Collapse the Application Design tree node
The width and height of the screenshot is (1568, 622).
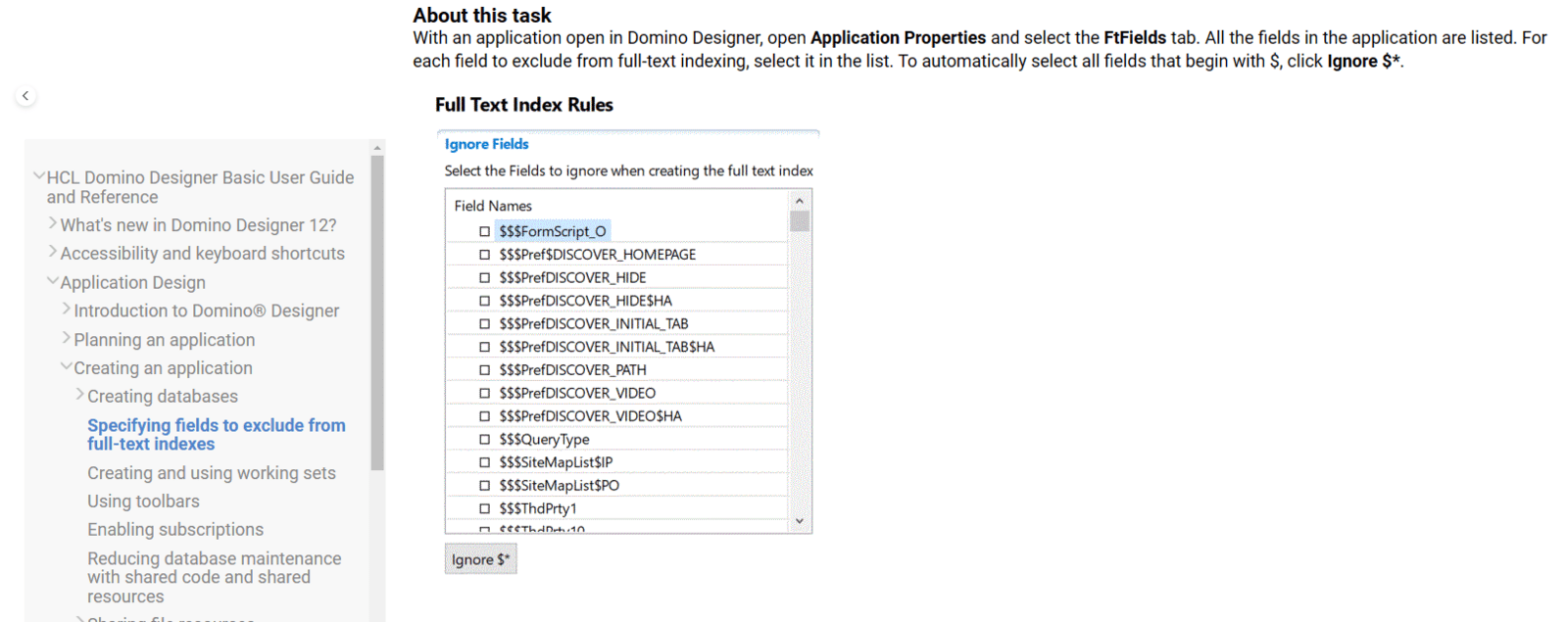click(x=53, y=281)
